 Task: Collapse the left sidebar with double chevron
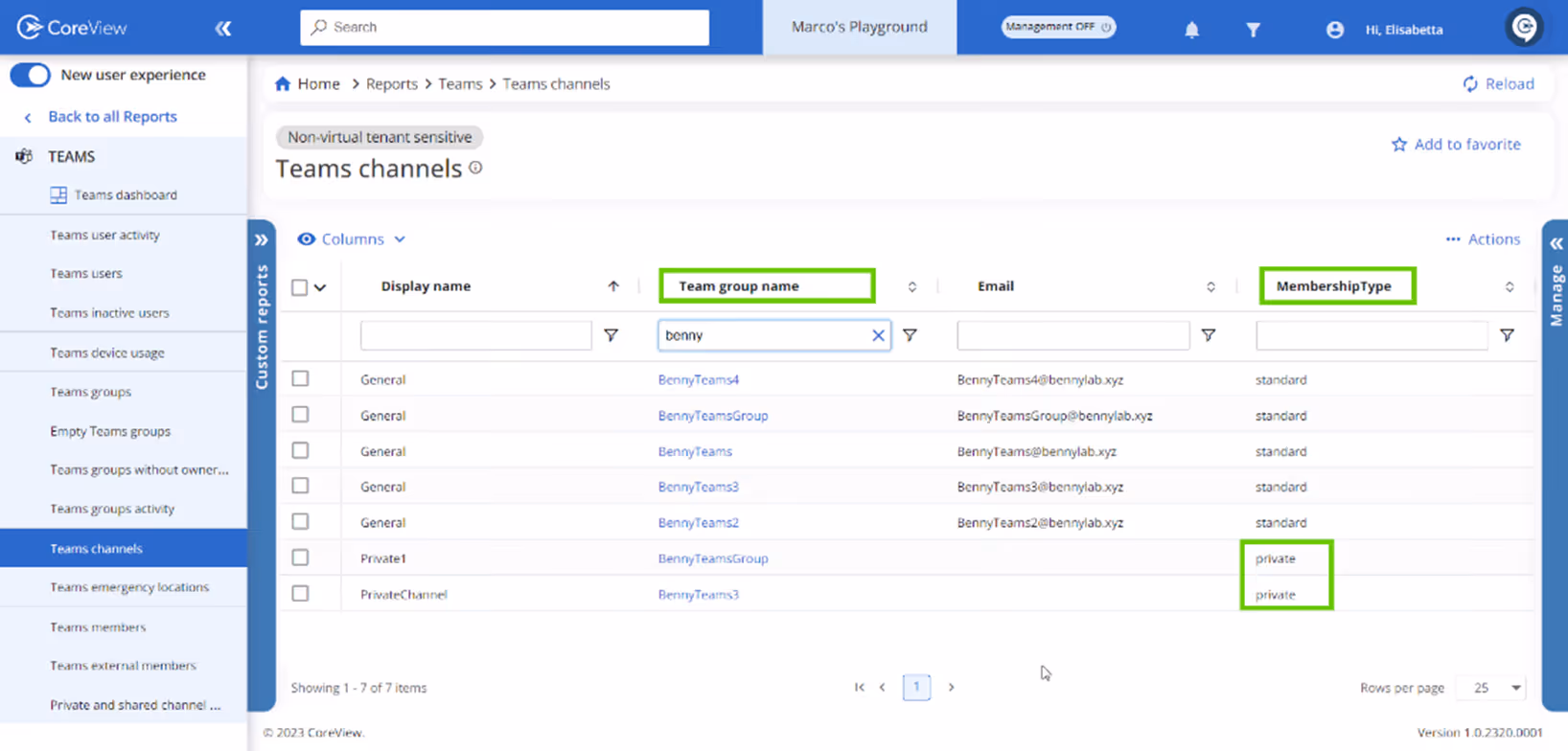pyautogui.click(x=223, y=29)
